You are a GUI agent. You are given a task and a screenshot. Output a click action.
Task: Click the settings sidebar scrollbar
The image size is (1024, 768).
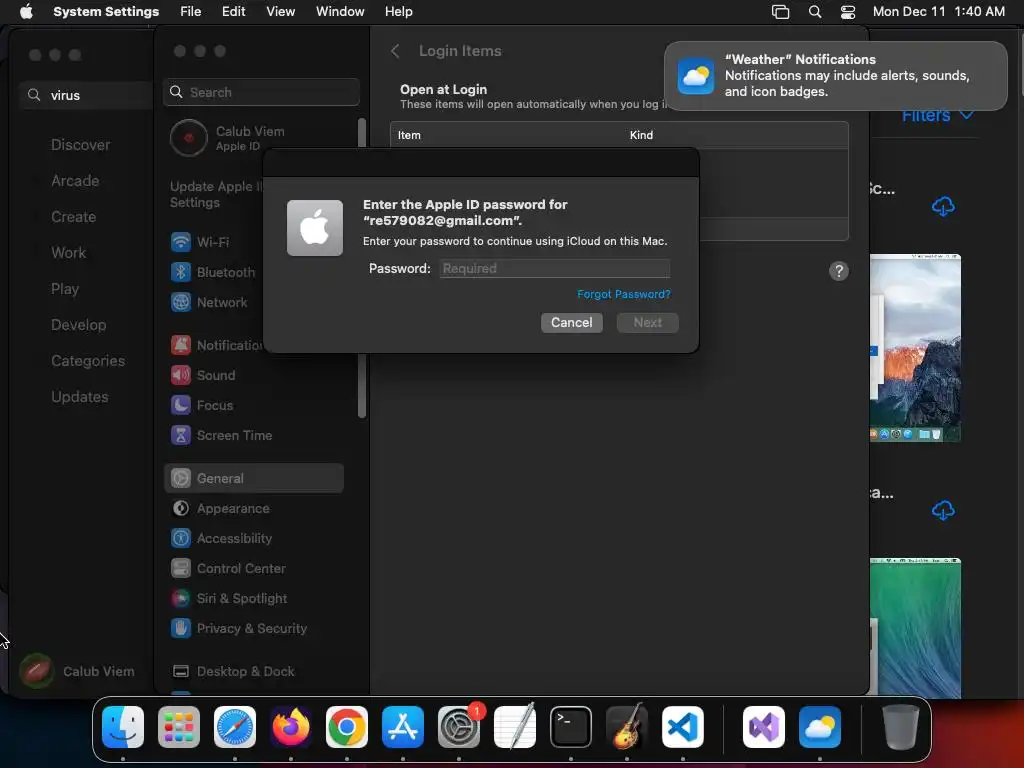[362, 268]
